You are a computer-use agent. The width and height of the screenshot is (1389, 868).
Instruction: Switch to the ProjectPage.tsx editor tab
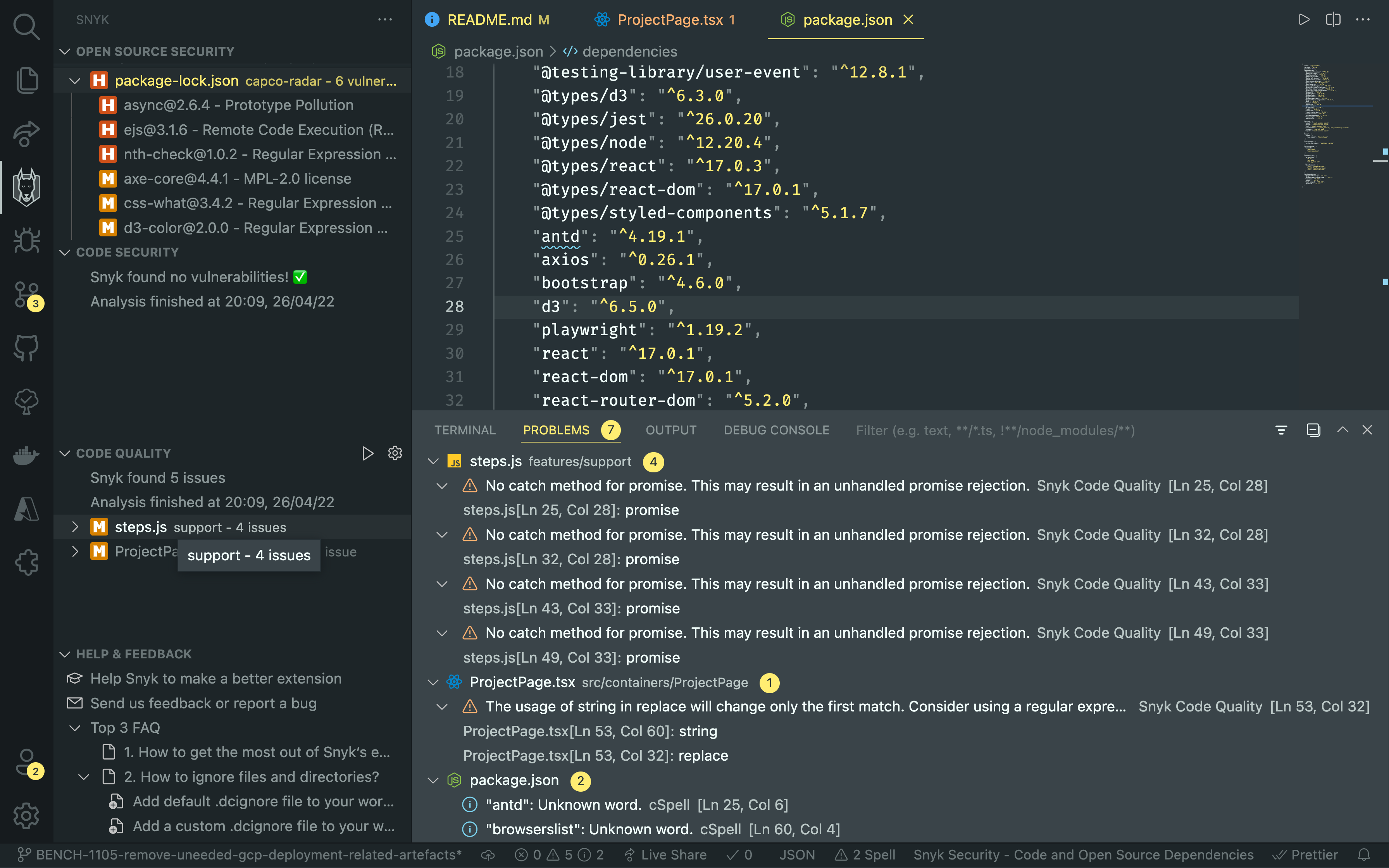pyautogui.click(x=669, y=19)
